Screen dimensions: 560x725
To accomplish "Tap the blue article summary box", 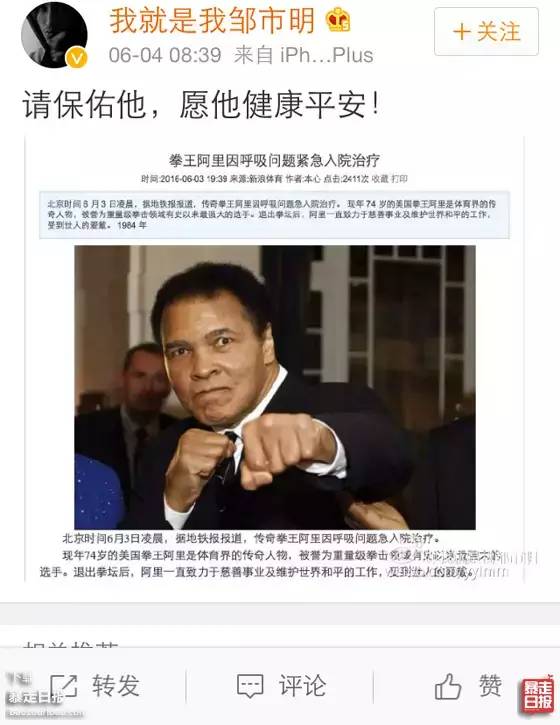I will tap(274, 215).
